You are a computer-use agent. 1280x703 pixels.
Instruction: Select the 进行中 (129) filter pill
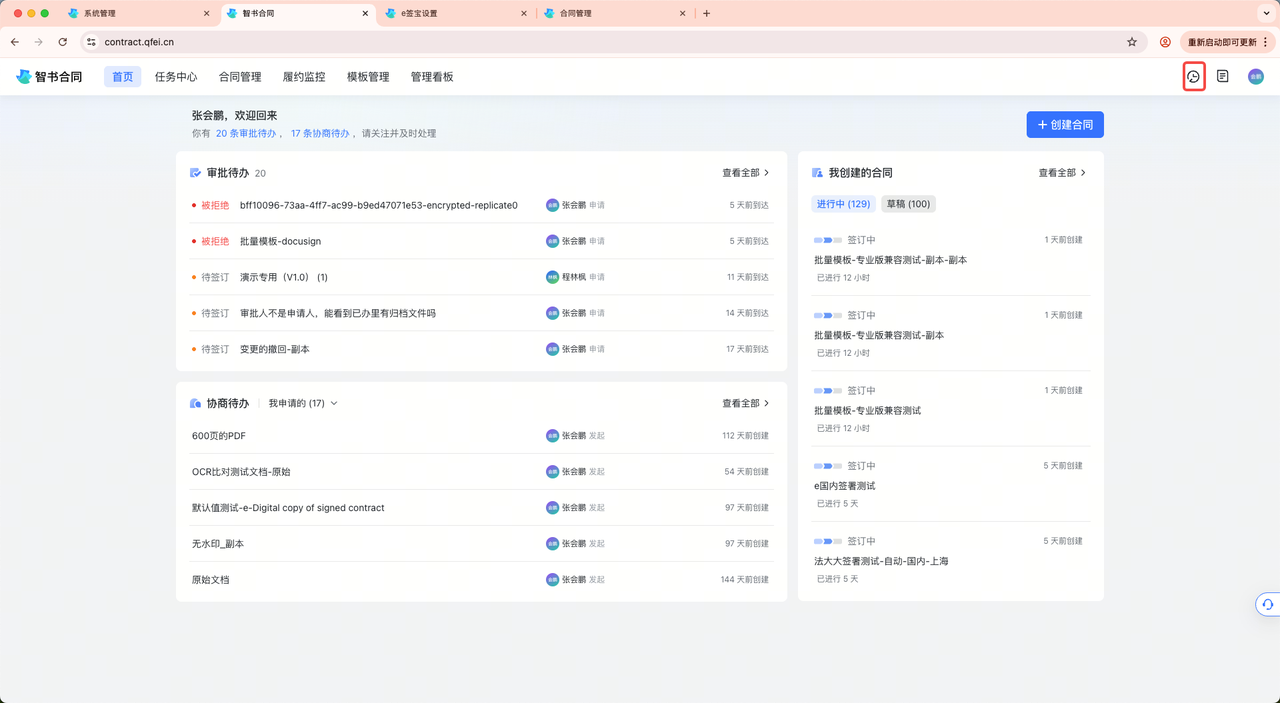pyautogui.click(x=845, y=204)
